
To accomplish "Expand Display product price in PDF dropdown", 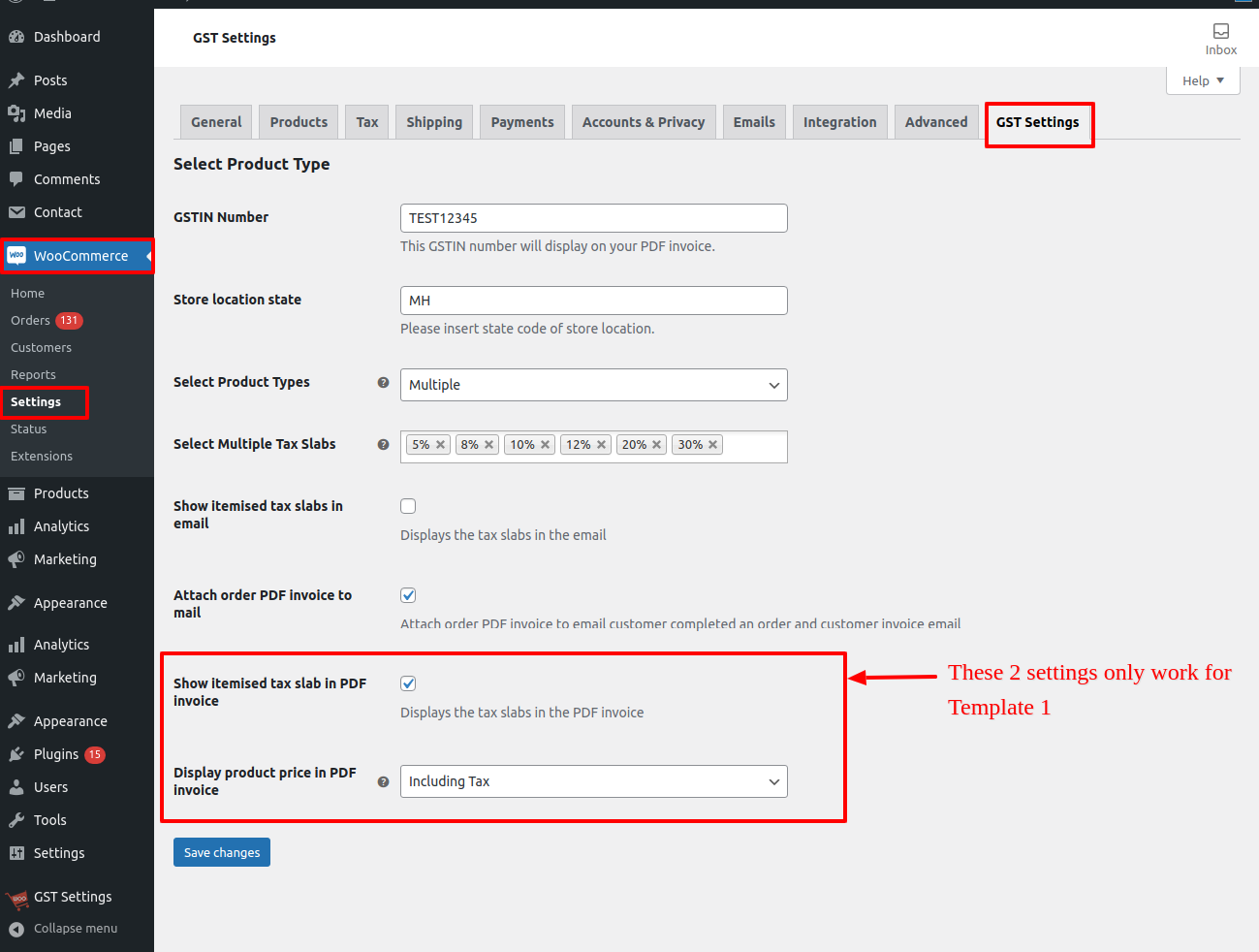I will 593,781.
